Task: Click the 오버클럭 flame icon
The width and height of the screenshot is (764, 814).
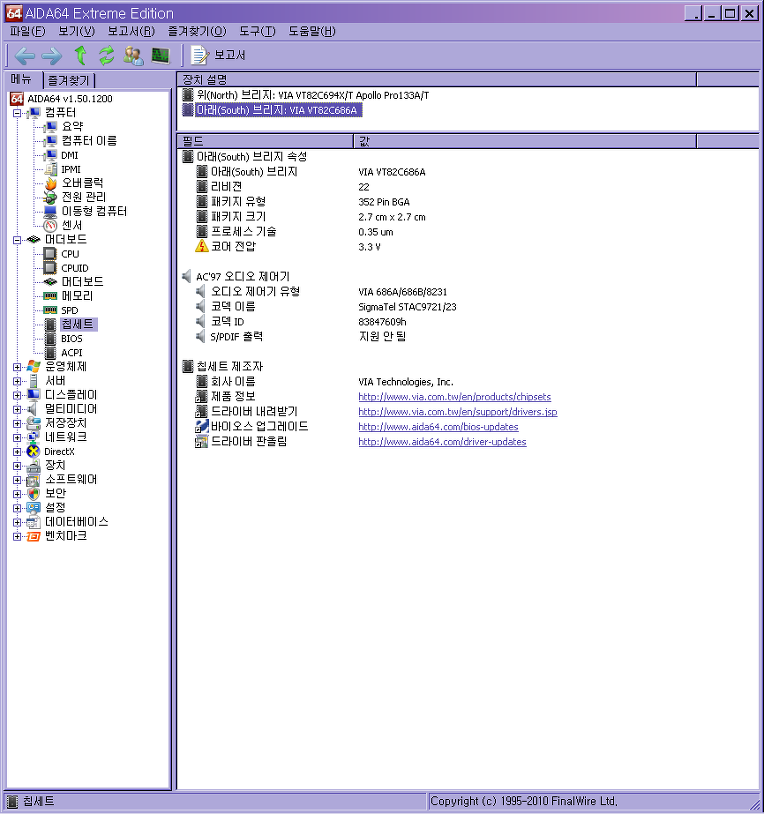Action: point(50,183)
